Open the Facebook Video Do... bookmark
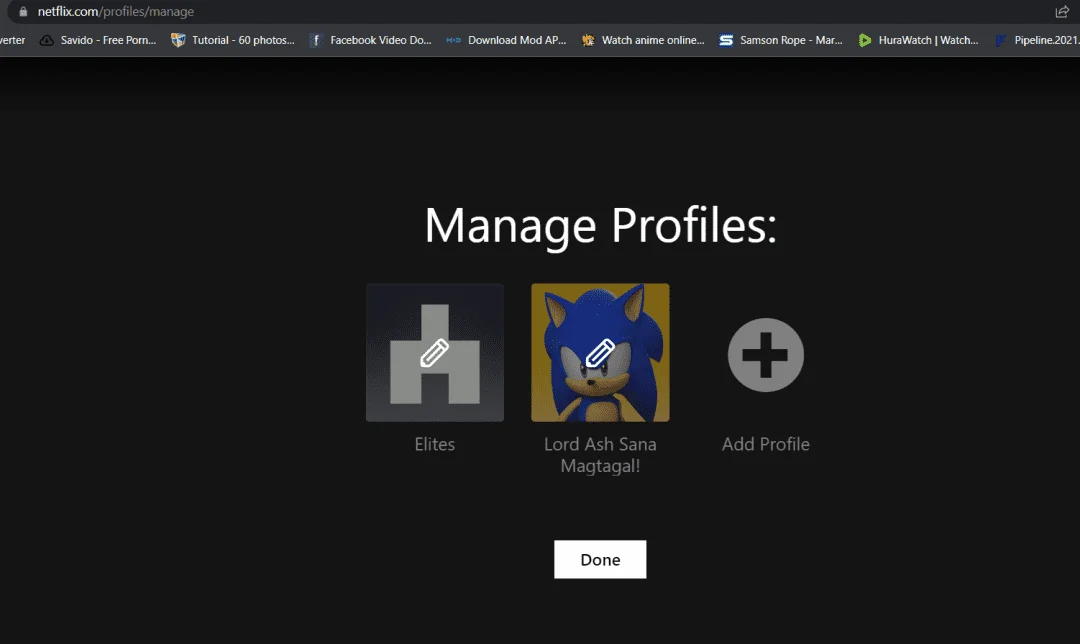Image resolution: width=1080 pixels, height=644 pixels. [371, 40]
